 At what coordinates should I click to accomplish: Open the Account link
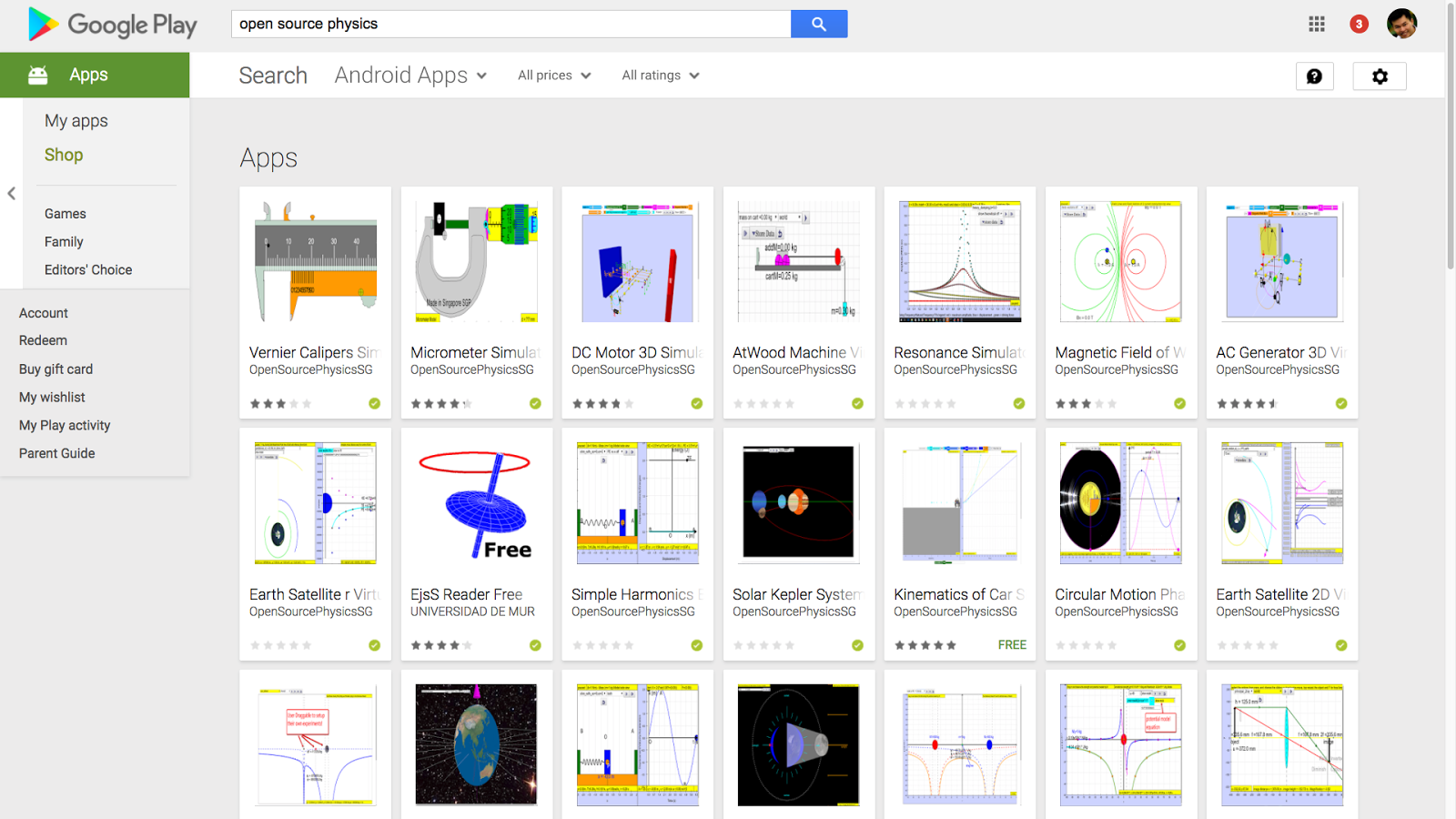(44, 313)
